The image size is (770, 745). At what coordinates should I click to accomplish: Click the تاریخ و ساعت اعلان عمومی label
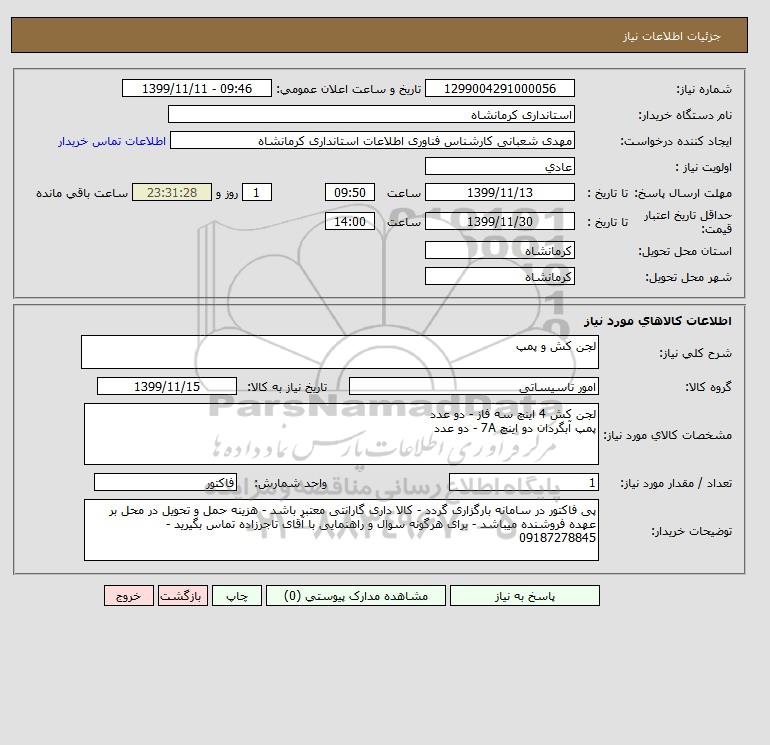pos(349,89)
